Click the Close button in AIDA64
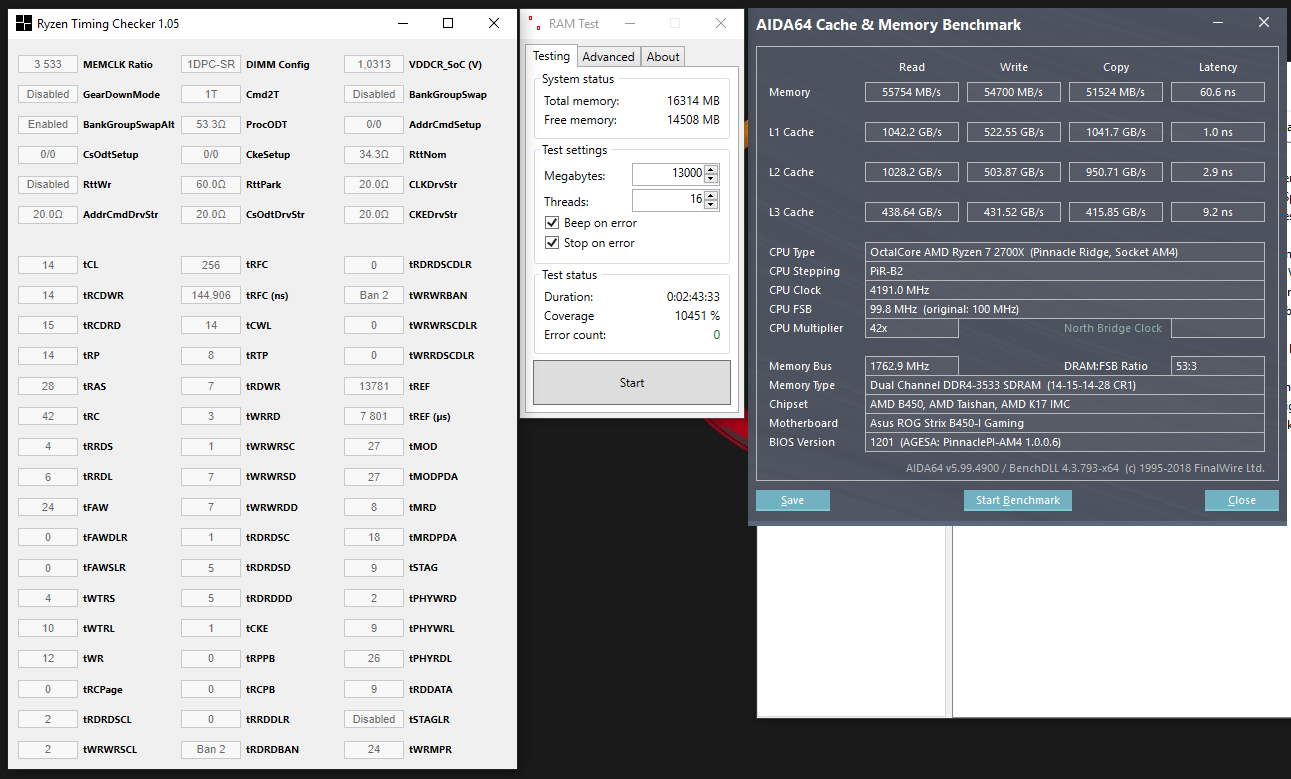This screenshot has height=779, width=1291. tap(1242, 500)
